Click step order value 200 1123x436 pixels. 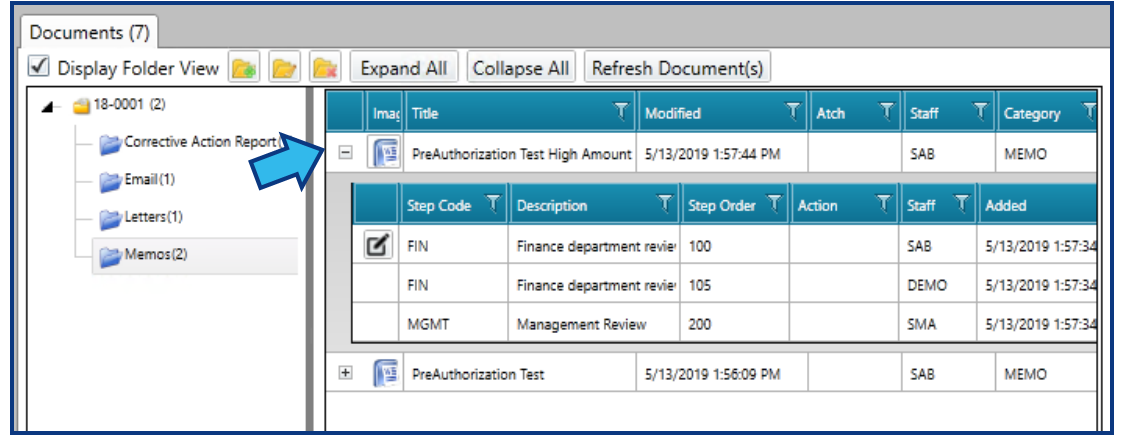(700, 324)
